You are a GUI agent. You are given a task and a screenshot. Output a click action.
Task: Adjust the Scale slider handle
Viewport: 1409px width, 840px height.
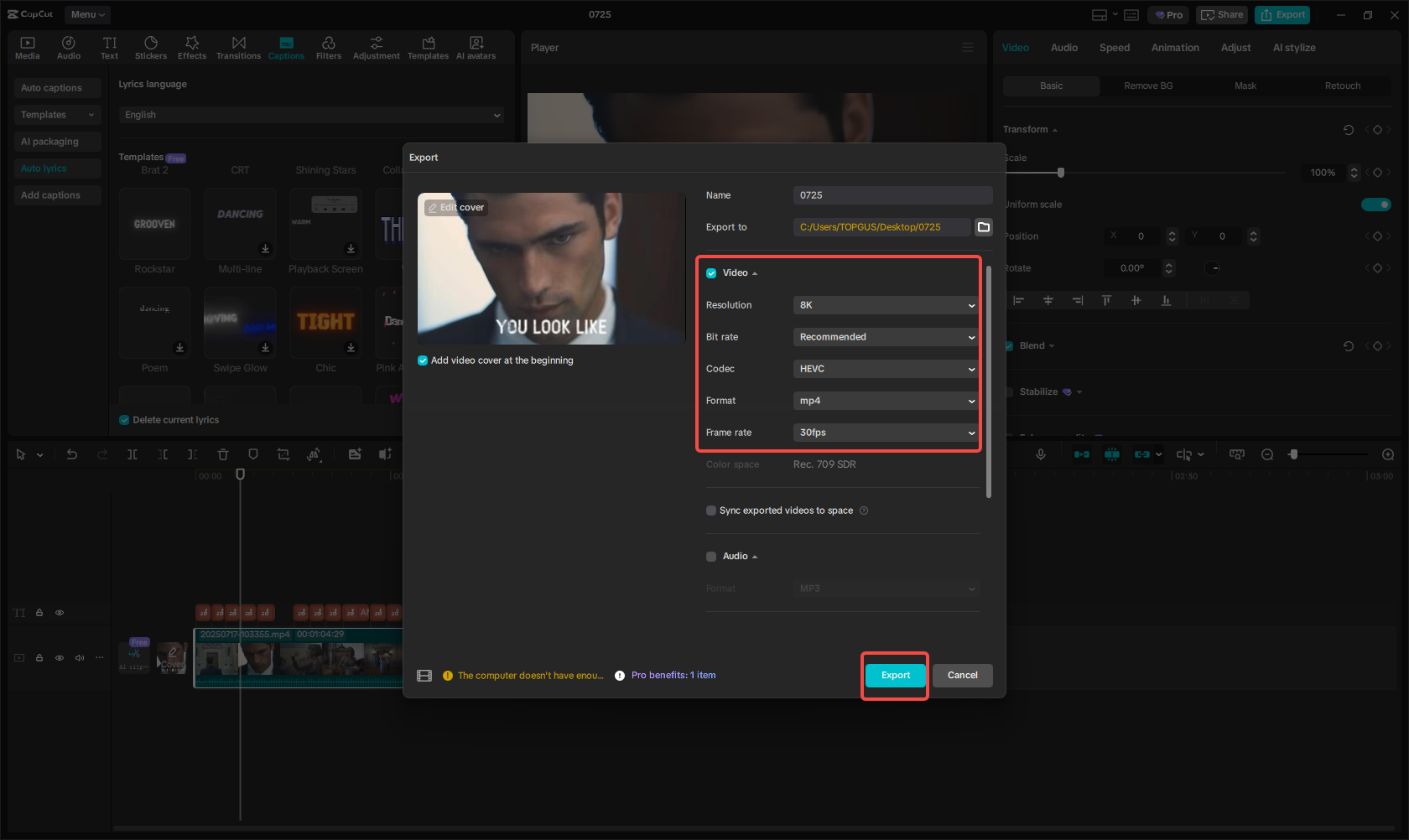1061,173
